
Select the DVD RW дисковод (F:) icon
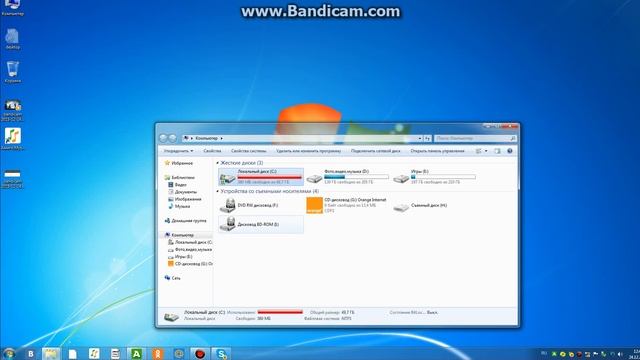pos(227,205)
